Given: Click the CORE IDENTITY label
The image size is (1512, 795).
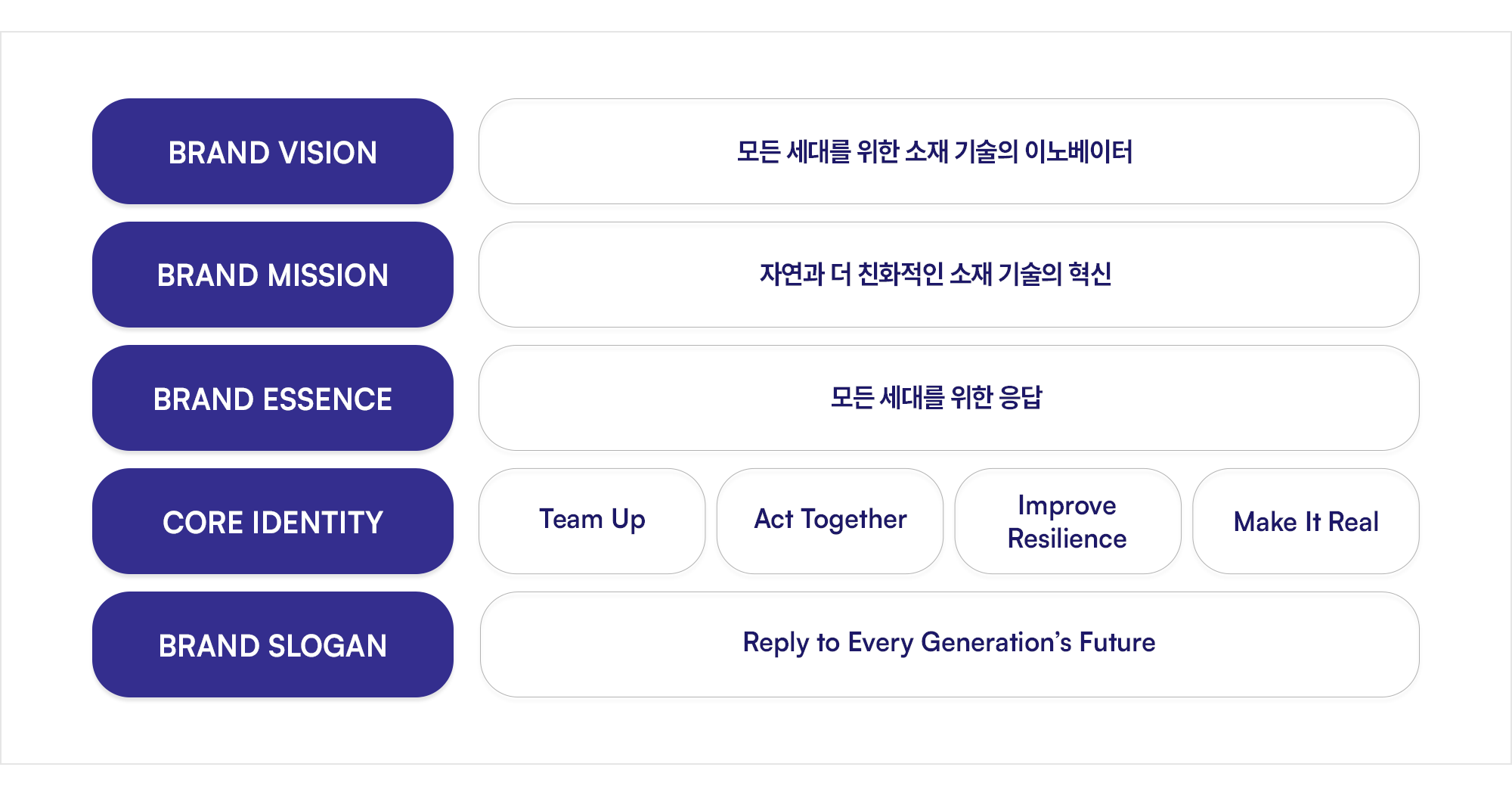Looking at the screenshot, I should pyautogui.click(x=273, y=521).
